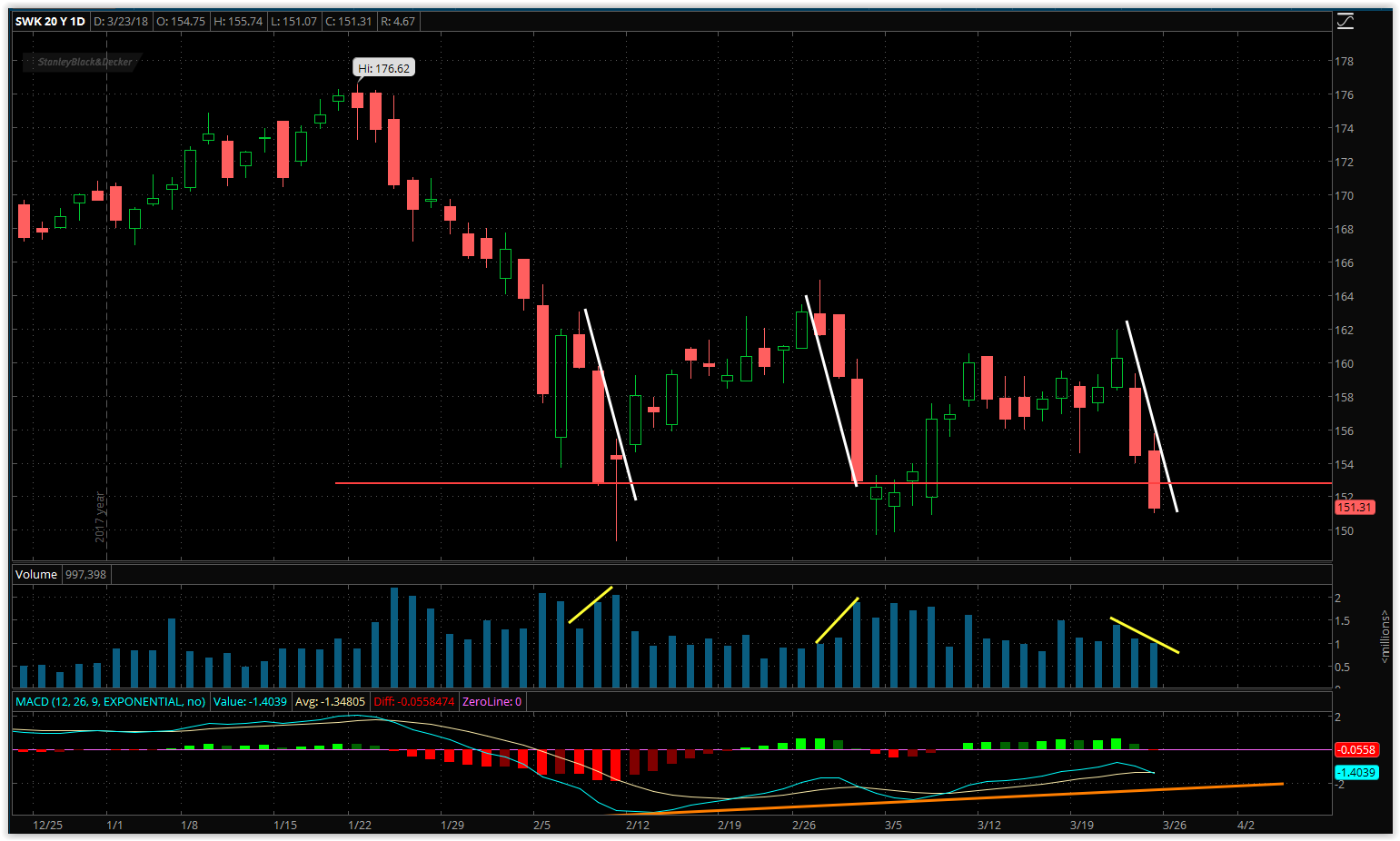Click the 0.5 volume axis label
This screenshot has height=841, width=1400.
(1342, 667)
